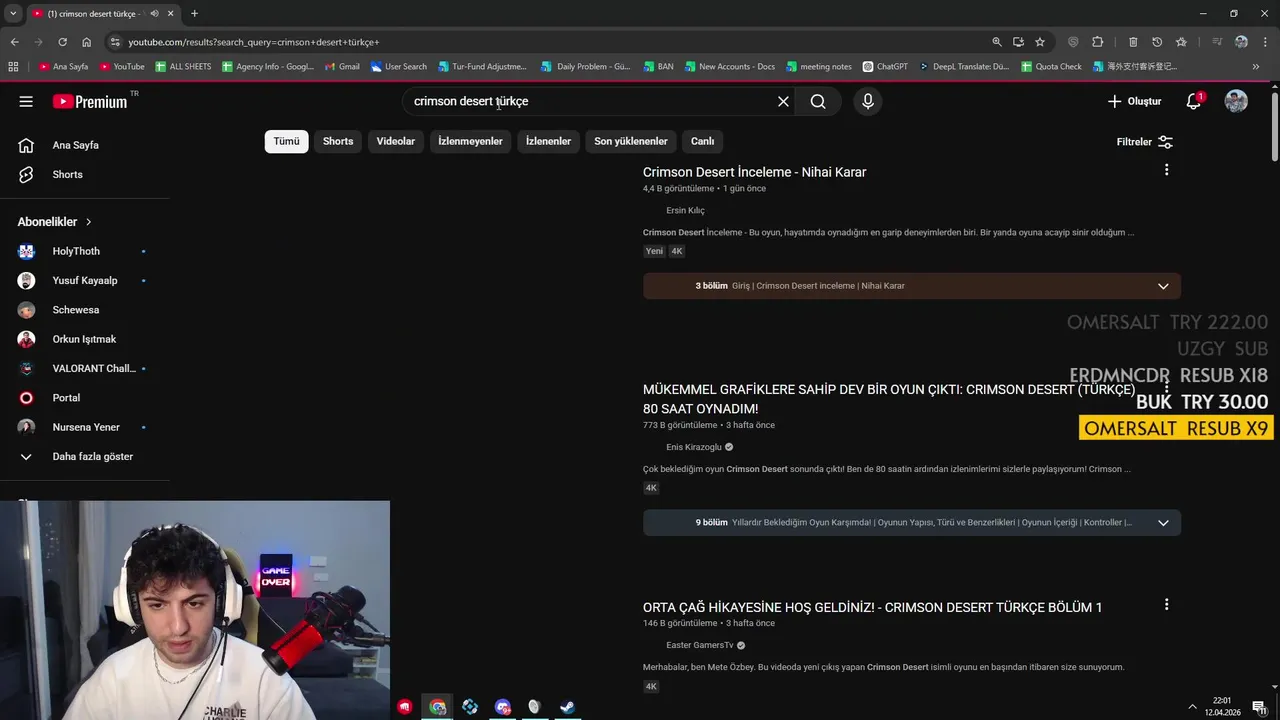This screenshot has width=1280, height=720.
Task: Open the Orkun Işıtmak subscription channel
Action: (85, 339)
